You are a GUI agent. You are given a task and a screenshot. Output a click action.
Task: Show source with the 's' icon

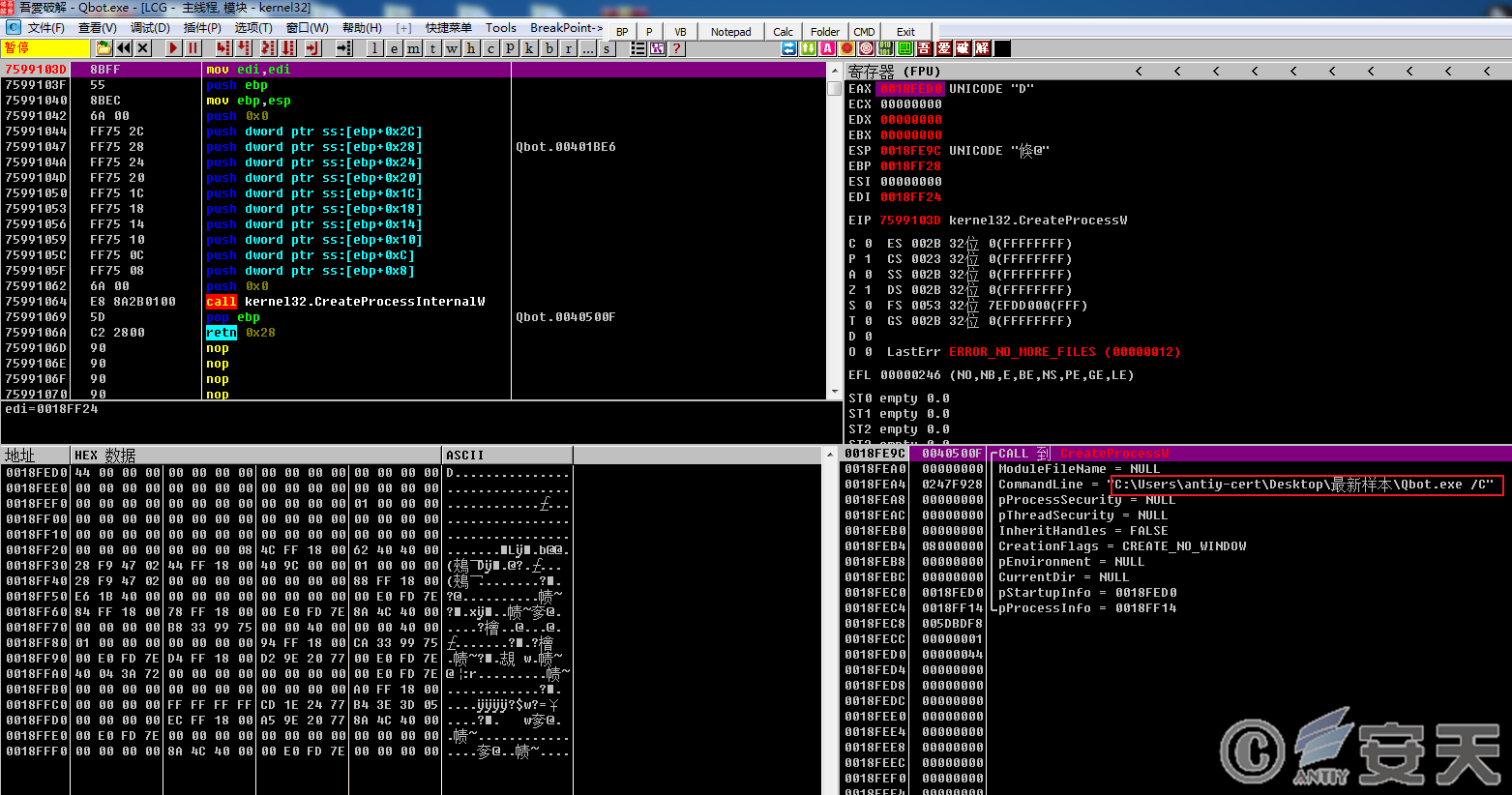tap(608, 48)
